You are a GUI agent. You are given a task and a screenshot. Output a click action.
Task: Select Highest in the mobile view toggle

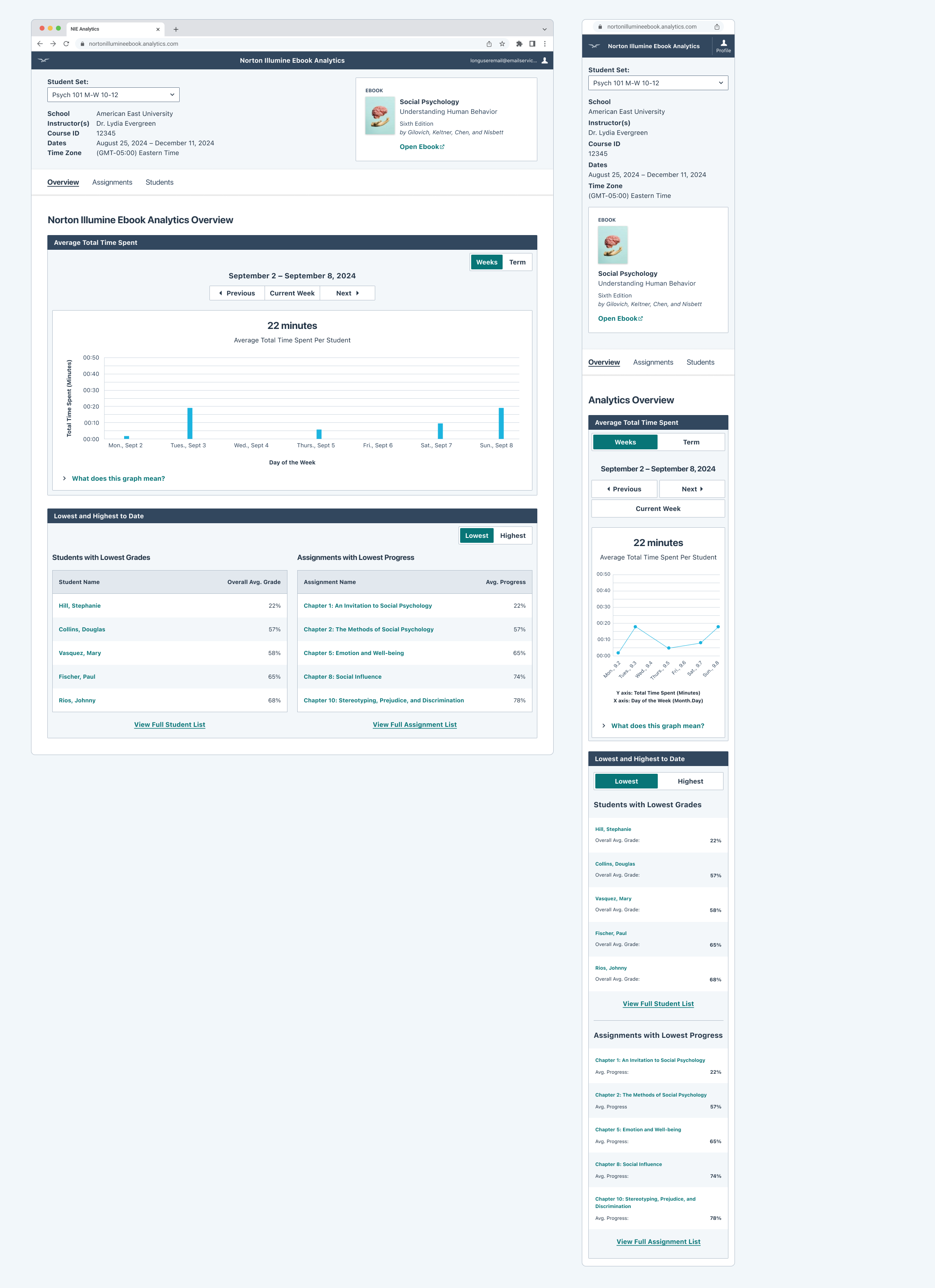690,782
